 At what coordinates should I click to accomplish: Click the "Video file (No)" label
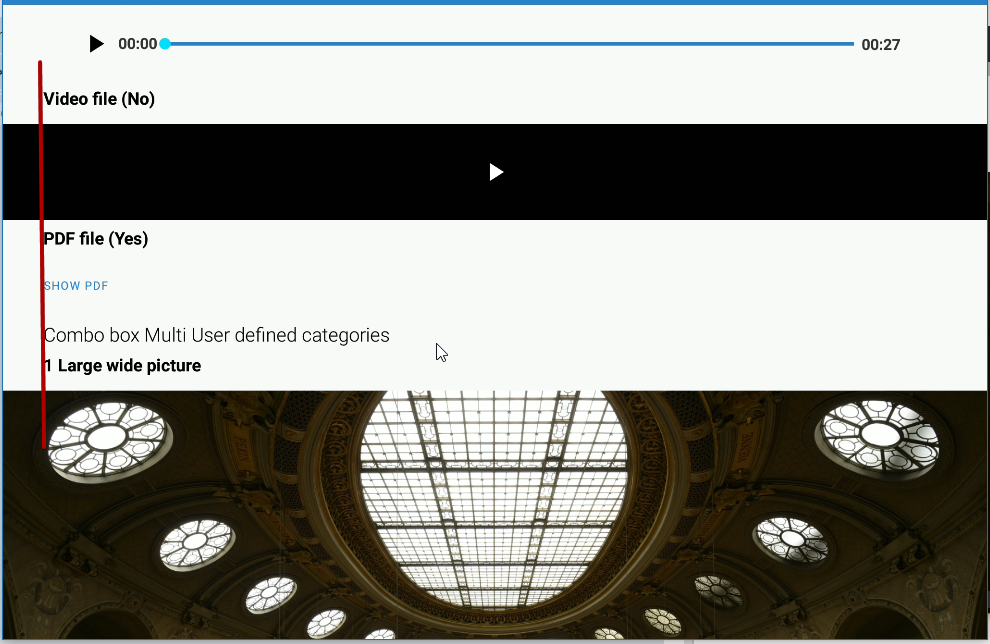click(x=99, y=98)
